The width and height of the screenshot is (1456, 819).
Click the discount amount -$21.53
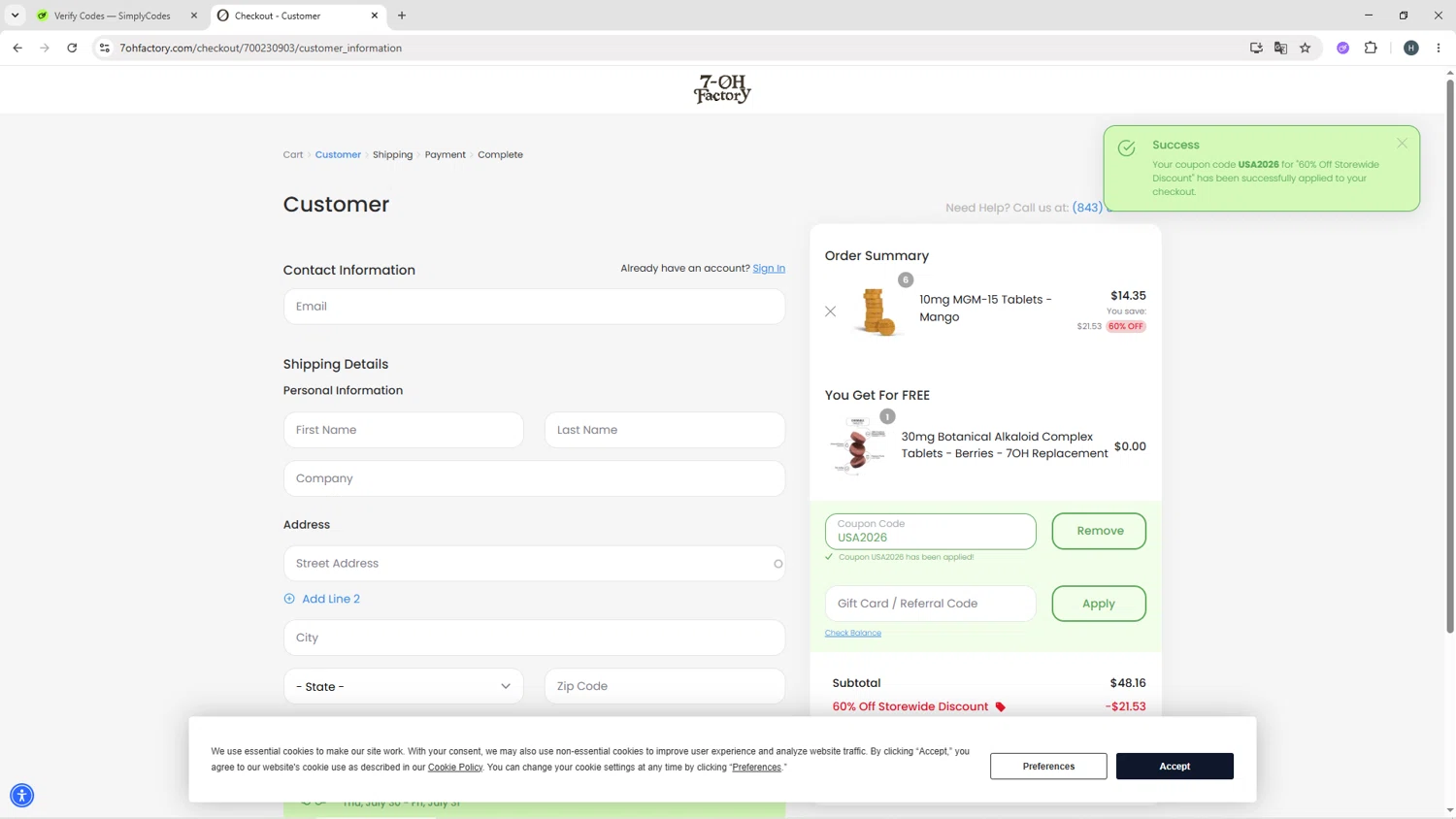[1125, 706]
